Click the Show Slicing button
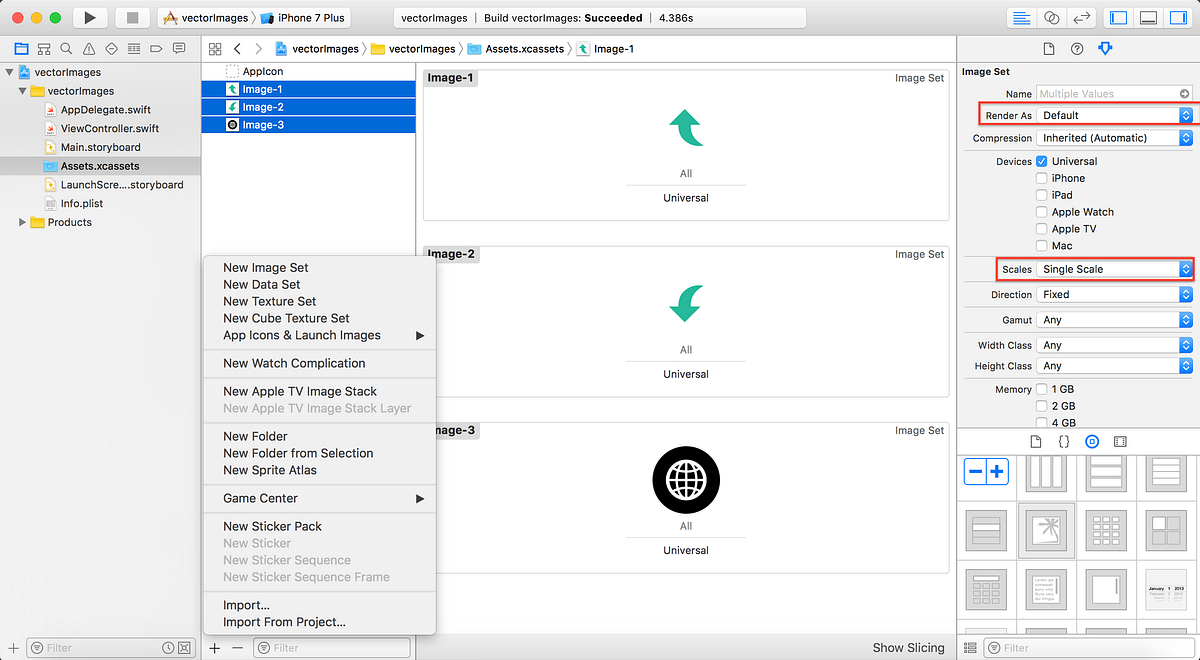 pos(908,648)
